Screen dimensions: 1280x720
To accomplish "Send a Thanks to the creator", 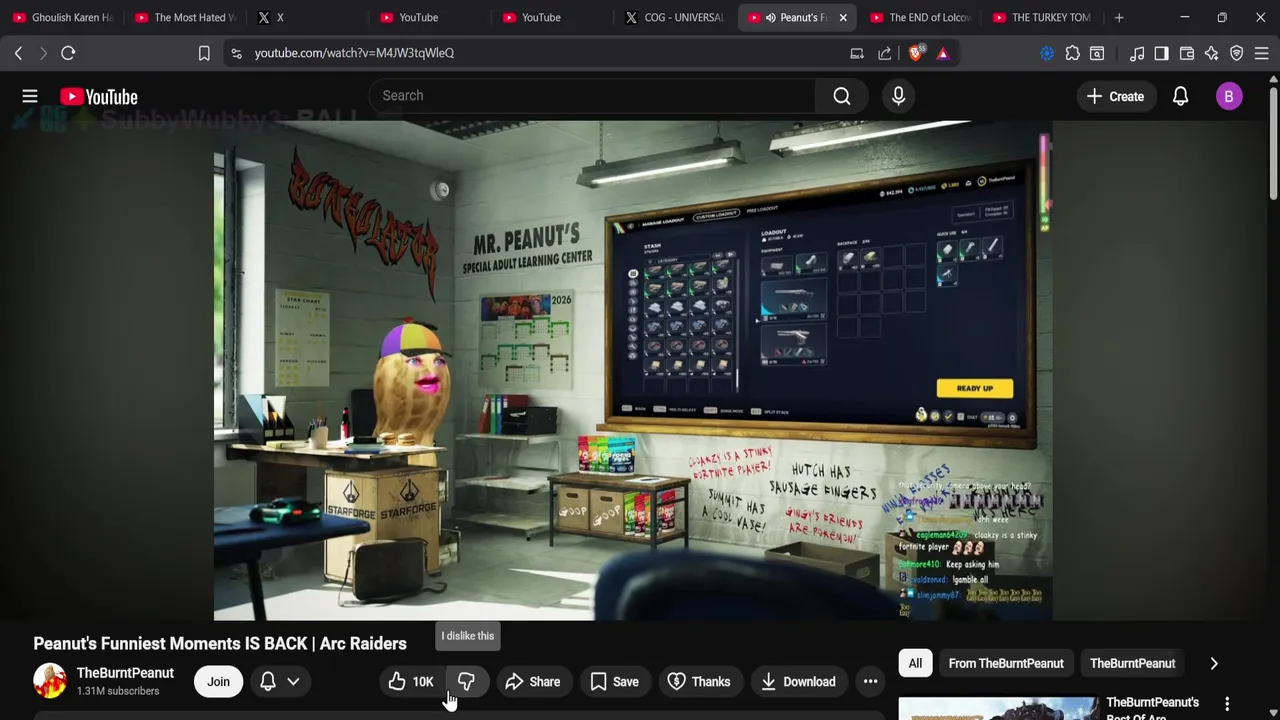I will pos(699,682).
